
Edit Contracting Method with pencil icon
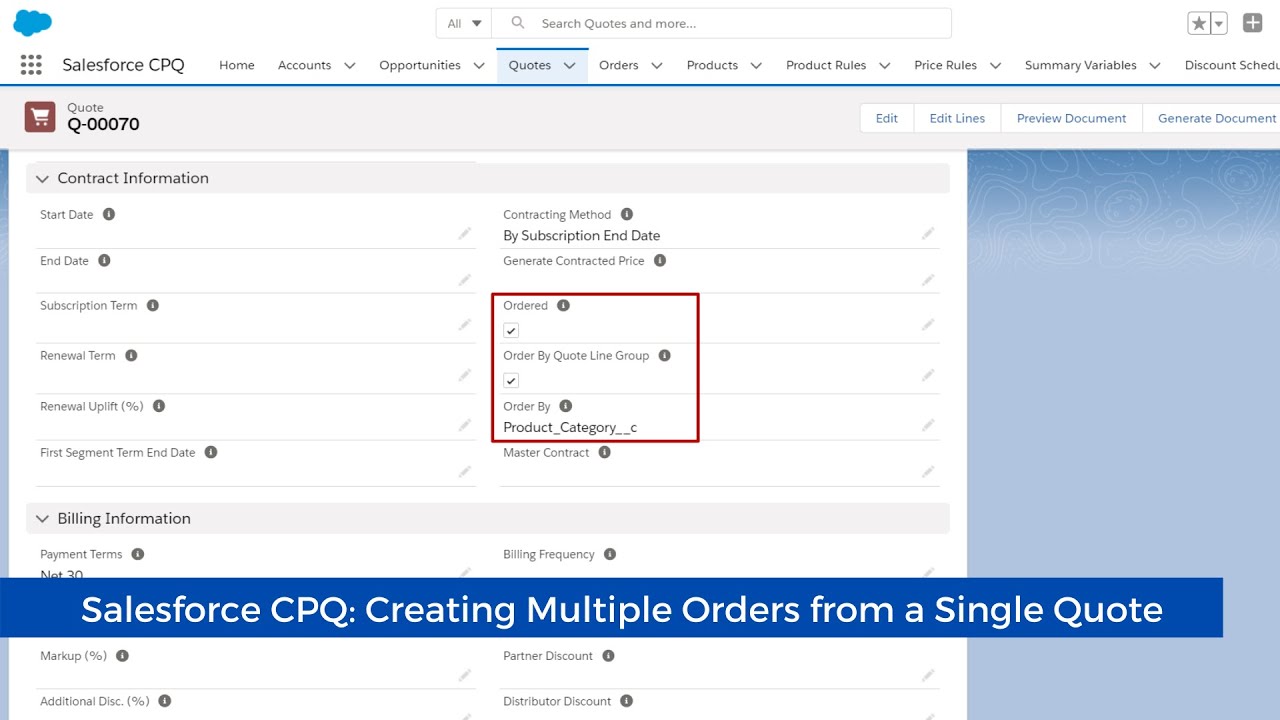coord(928,233)
